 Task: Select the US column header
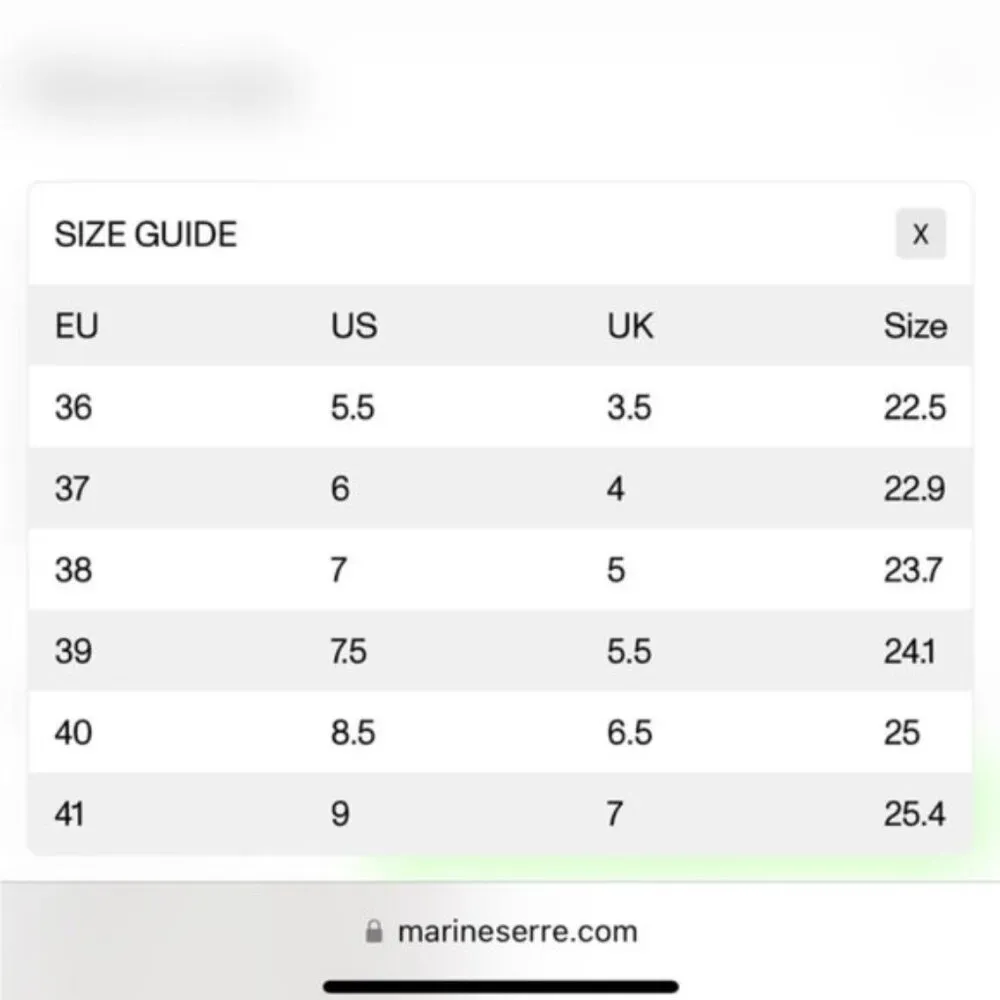[354, 326]
